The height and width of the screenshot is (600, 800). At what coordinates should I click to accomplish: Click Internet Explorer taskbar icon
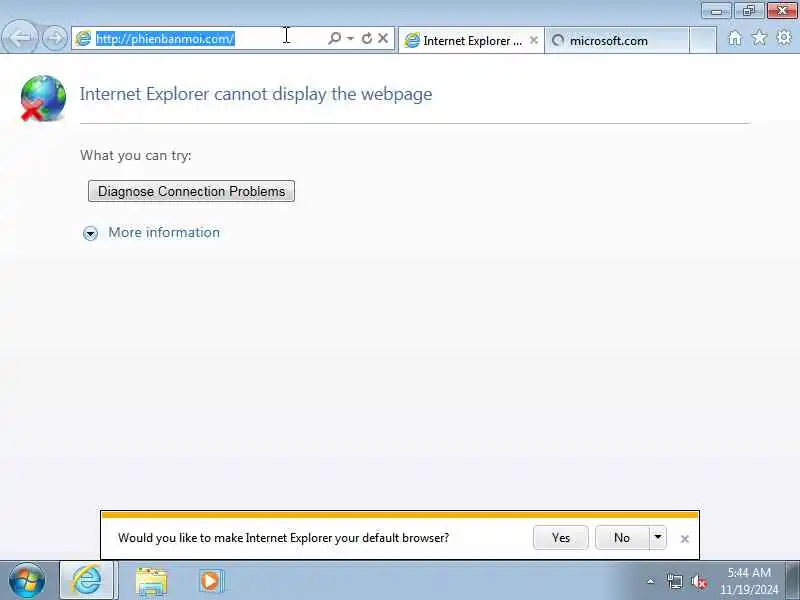tap(87, 580)
